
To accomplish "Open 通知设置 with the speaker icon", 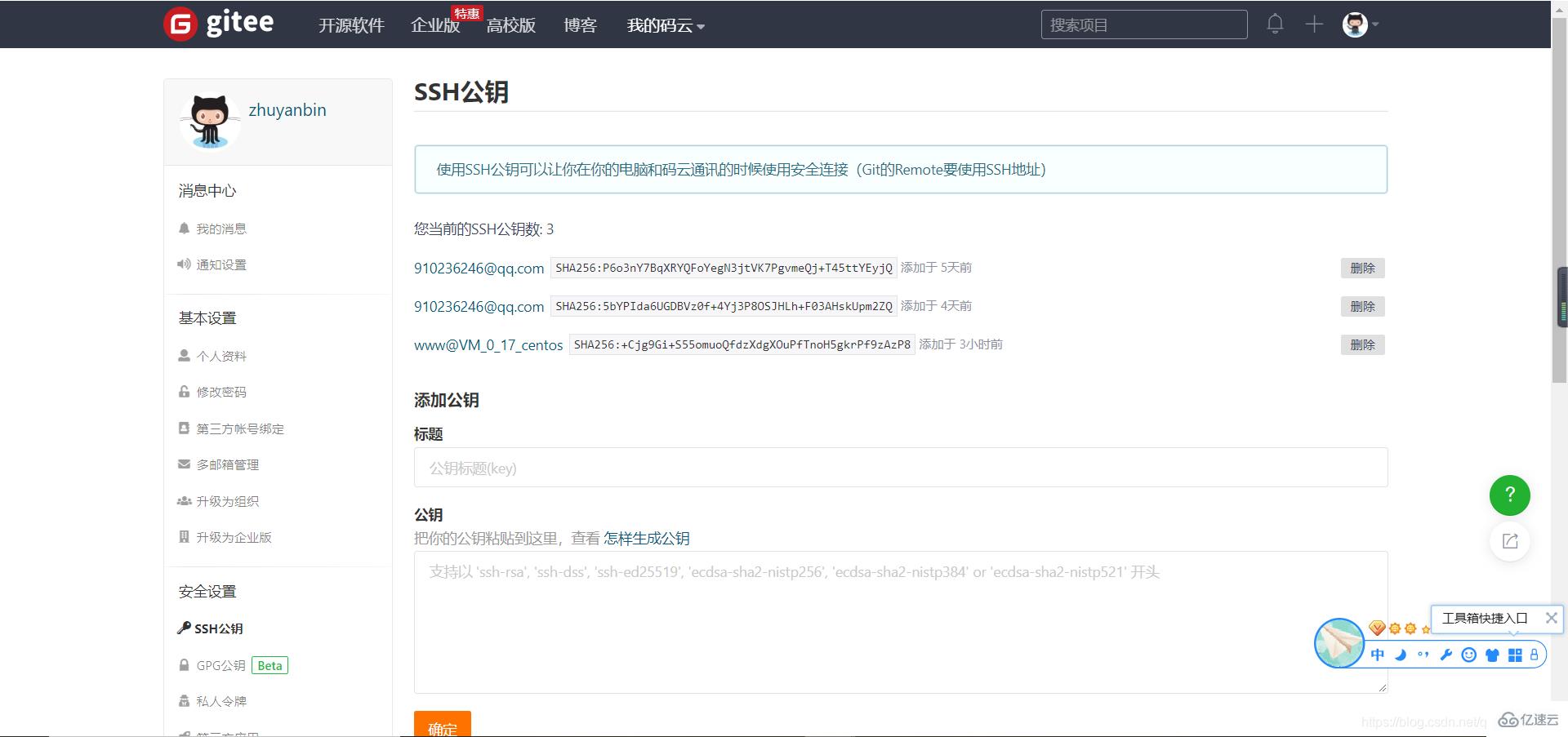I will click(212, 264).
